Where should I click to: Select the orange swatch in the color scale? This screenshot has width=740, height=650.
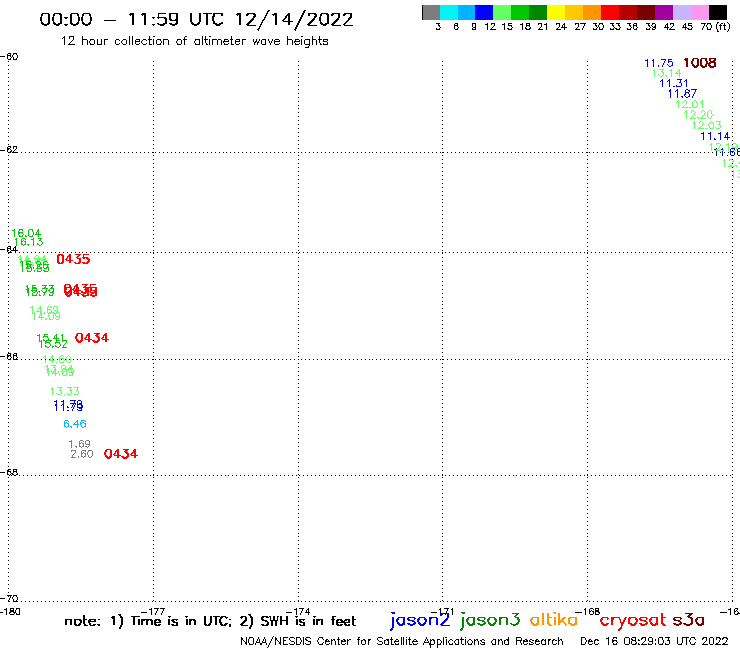(592, 12)
